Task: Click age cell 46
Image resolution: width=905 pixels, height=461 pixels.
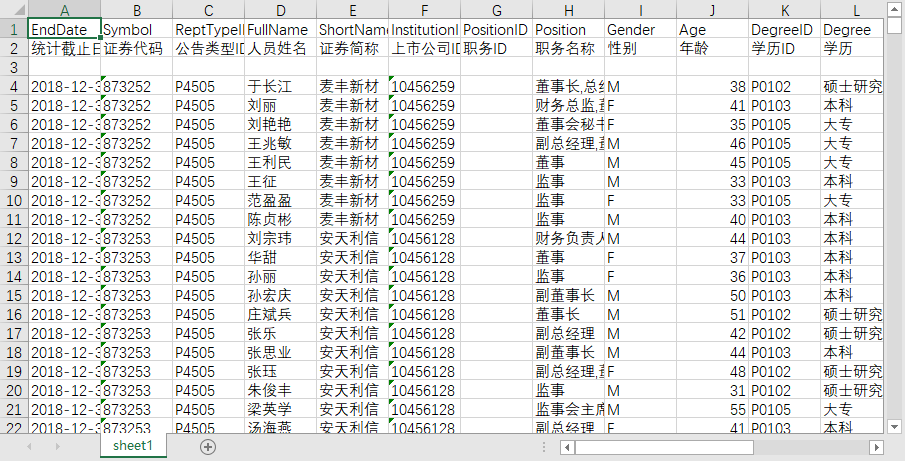Action: (x=712, y=144)
